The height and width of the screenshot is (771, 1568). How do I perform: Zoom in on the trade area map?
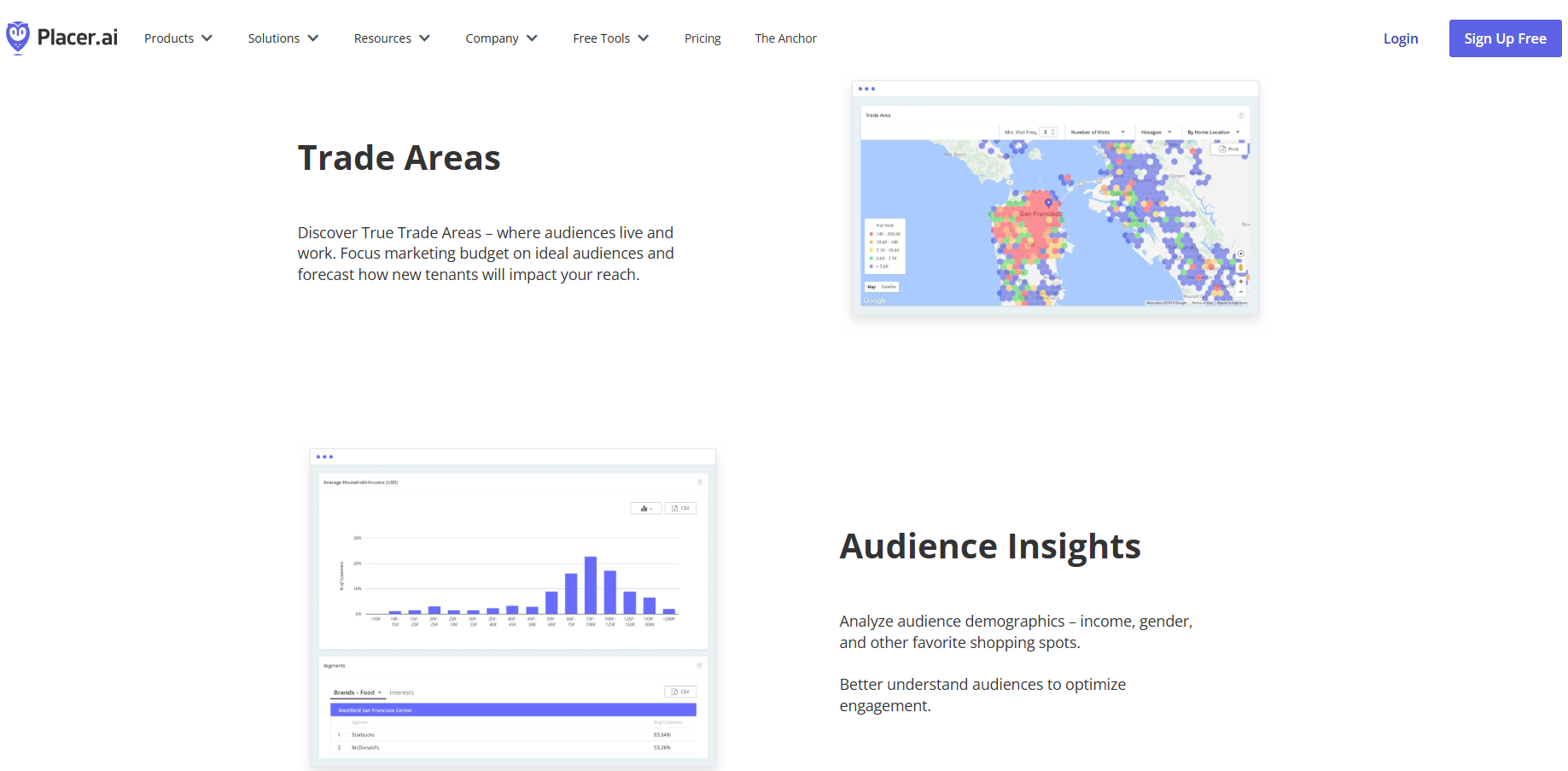tap(1241, 282)
